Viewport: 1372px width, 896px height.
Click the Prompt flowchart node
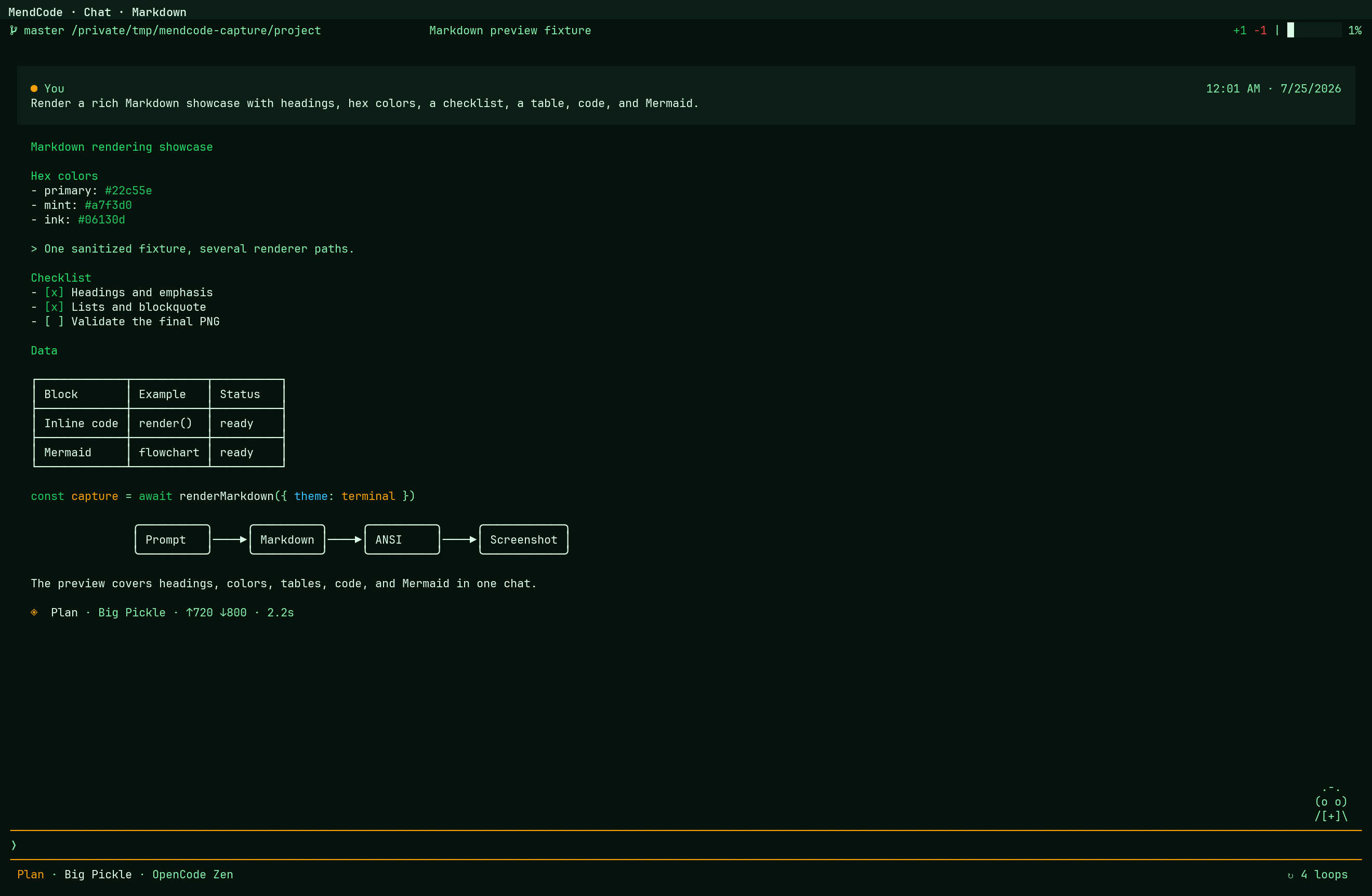point(173,539)
